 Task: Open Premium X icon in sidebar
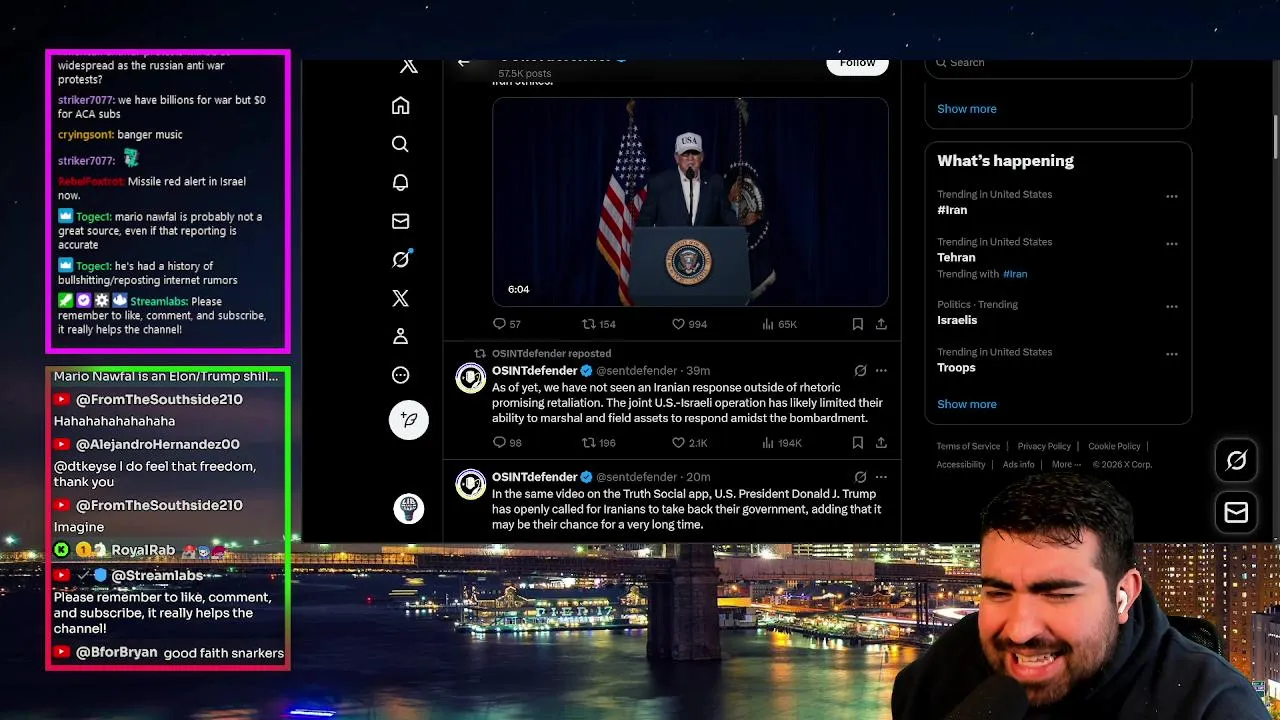(400, 298)
